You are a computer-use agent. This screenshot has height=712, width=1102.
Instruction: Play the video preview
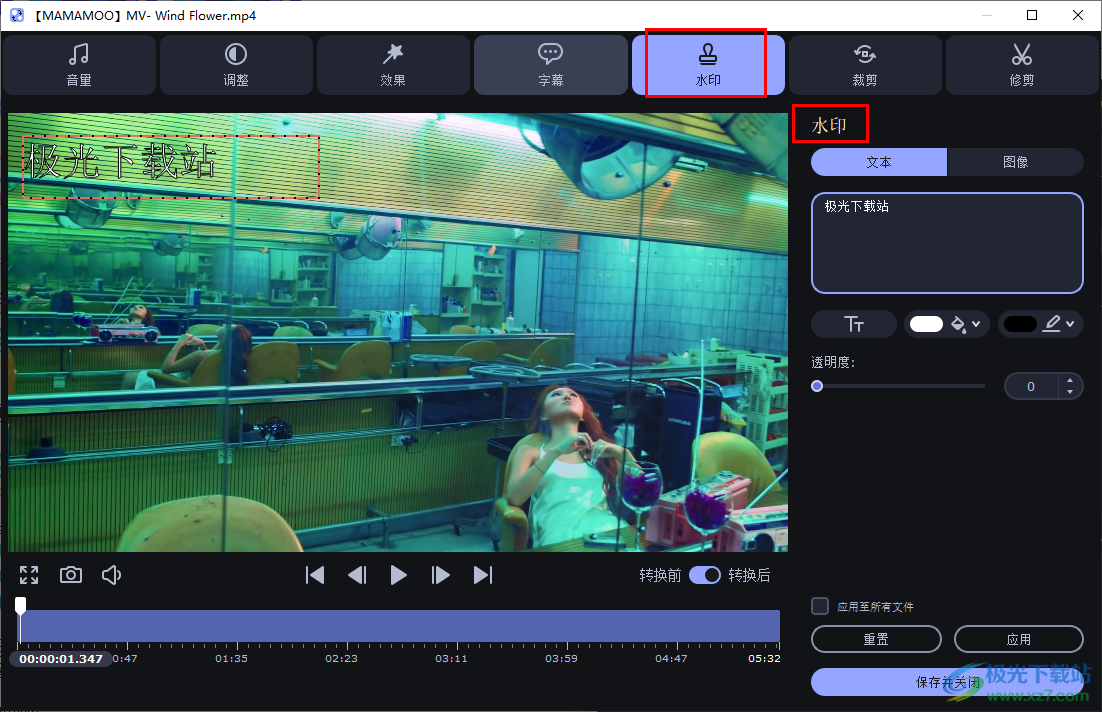click(x=398, y=575)
